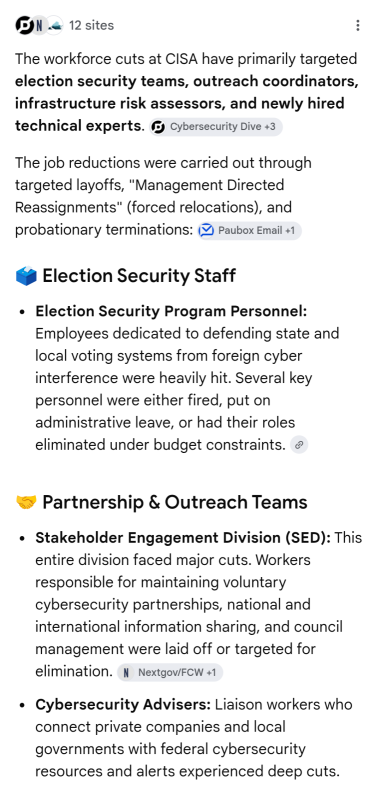The image size is (381, 800).
Task: Click Election Security Program Personnel bold label
Action: click(x=171, y=311)
